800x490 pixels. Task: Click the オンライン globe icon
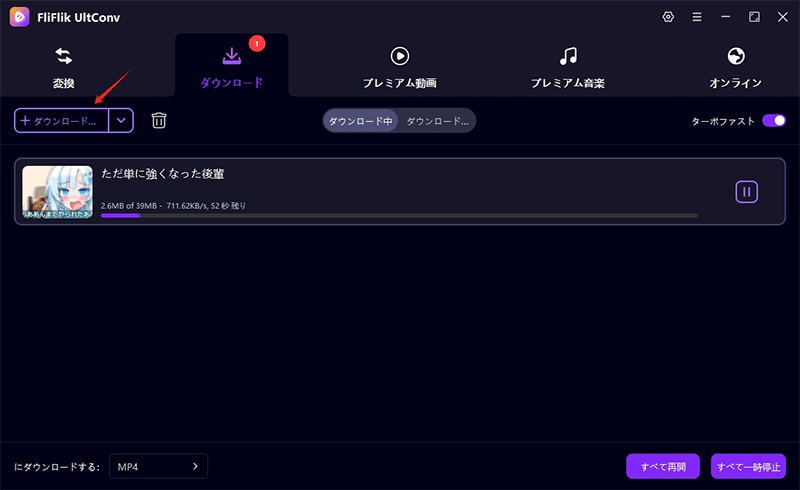(736, 57)
